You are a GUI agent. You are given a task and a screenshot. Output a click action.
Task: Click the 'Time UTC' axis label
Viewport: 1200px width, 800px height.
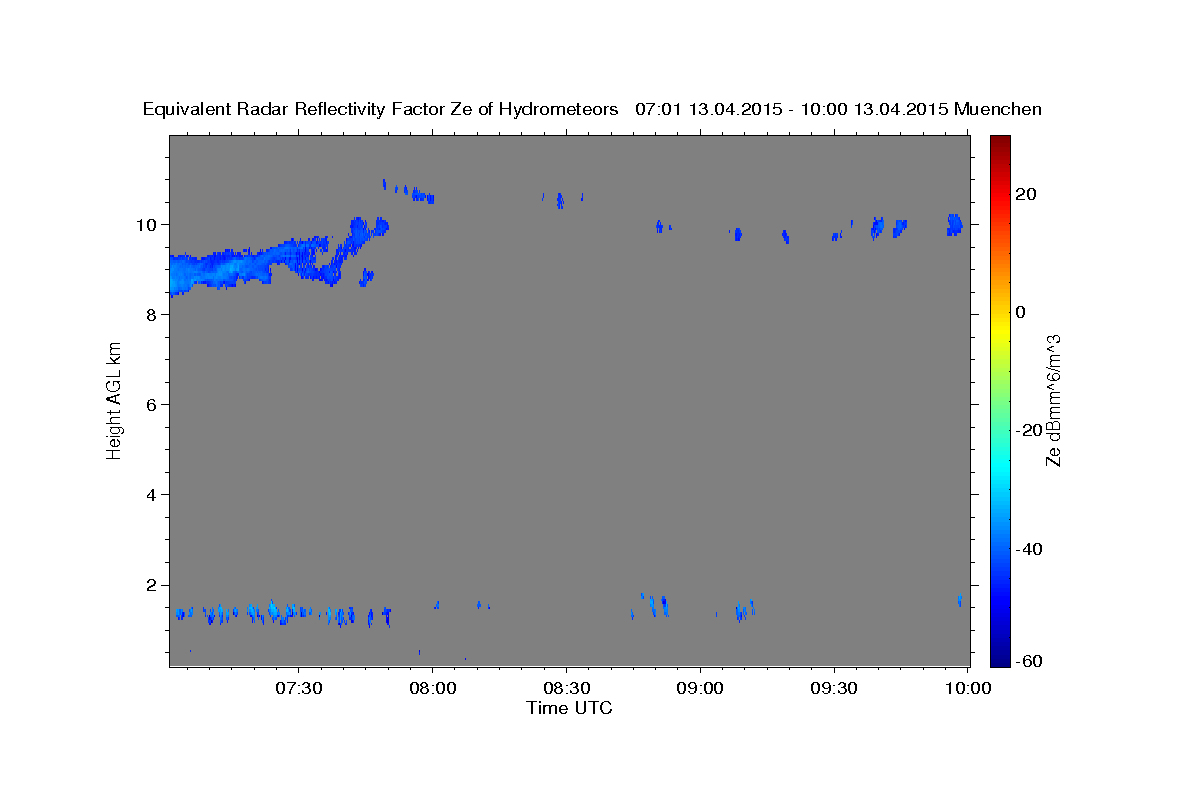(x=569, y=708)
